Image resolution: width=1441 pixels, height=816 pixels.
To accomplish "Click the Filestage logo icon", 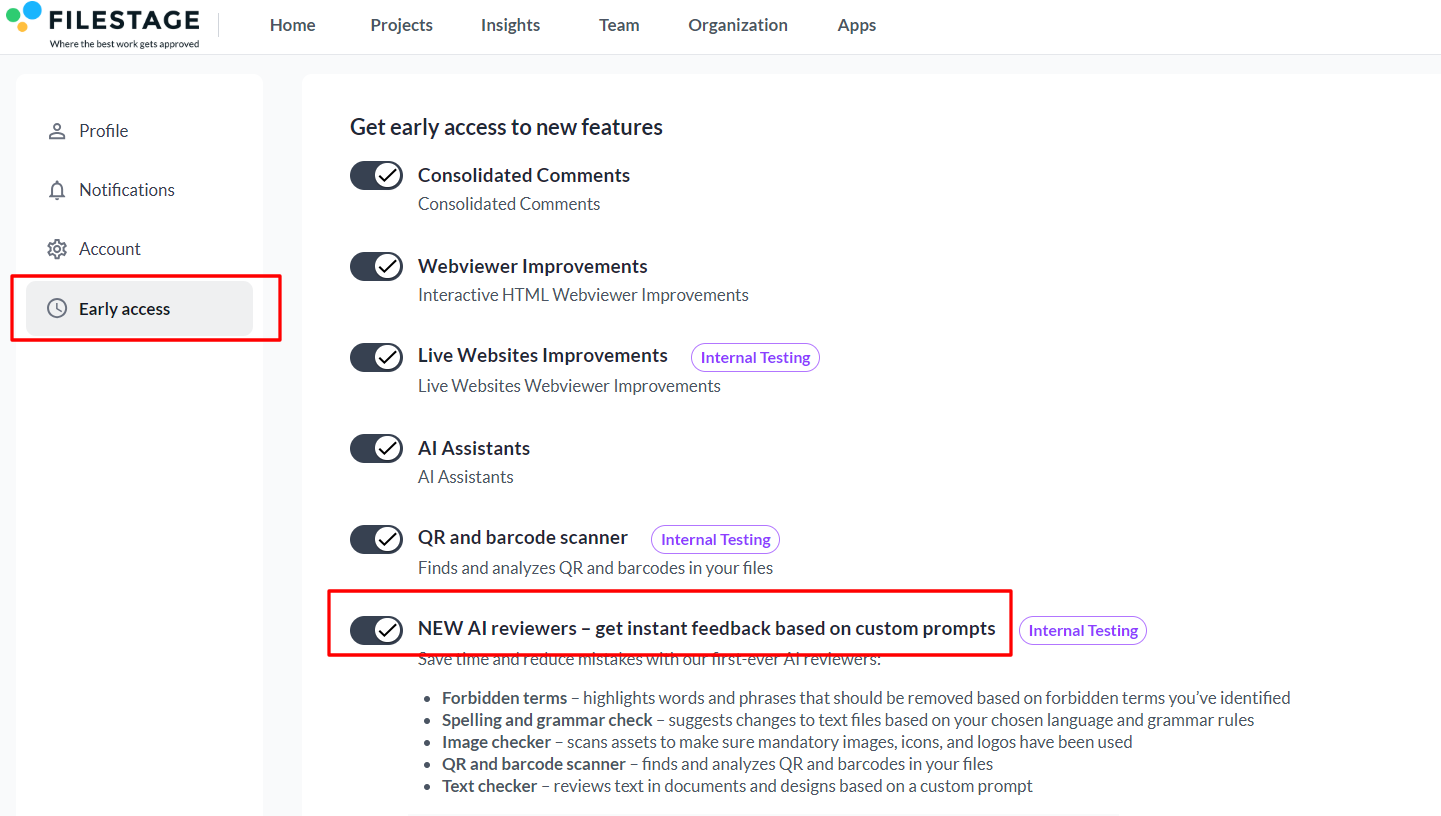I will point(23,18).
